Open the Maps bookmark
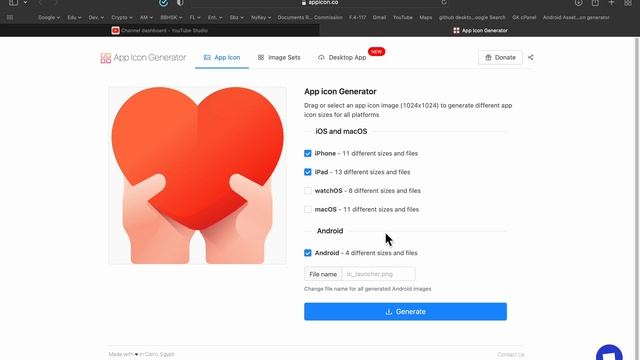The width and height of the screenshot is (640, 360). [426, 18]
